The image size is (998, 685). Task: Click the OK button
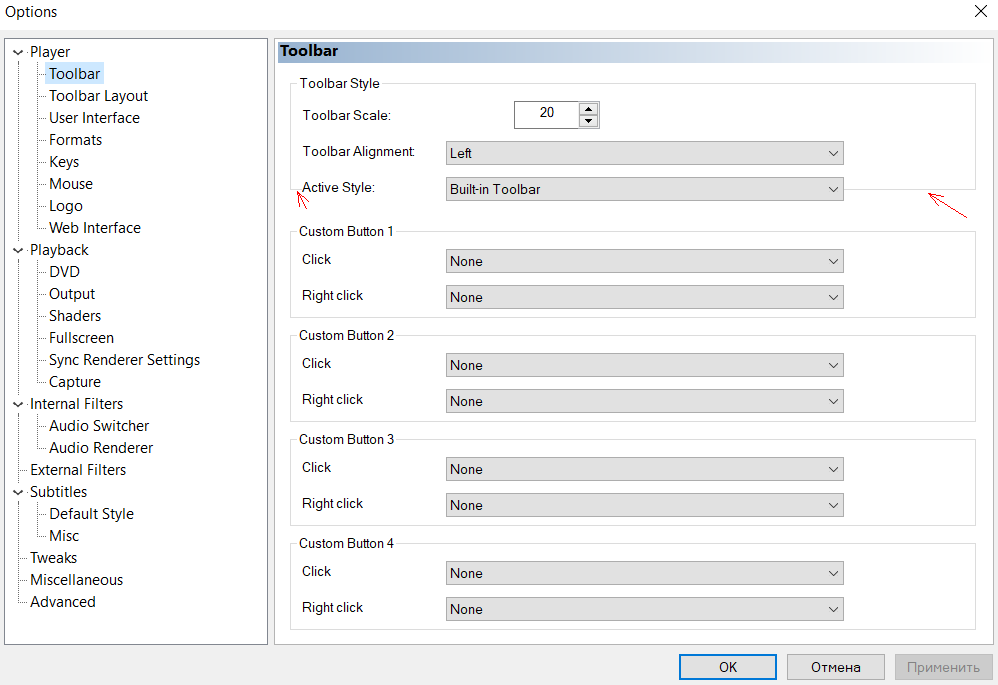point(727,667)
